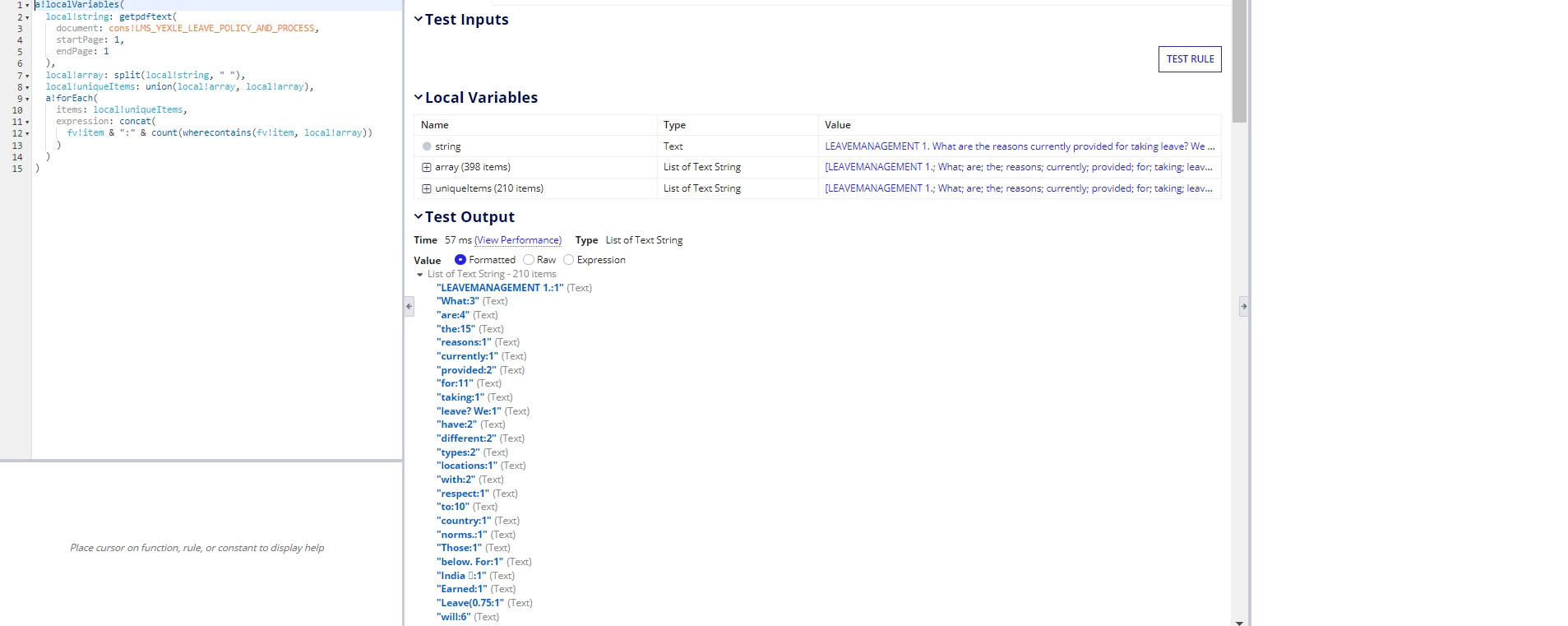Click inside the expression code editor line 15
Image resolution: width=1568 pixels, height=626 pixels.
[217, 169]
